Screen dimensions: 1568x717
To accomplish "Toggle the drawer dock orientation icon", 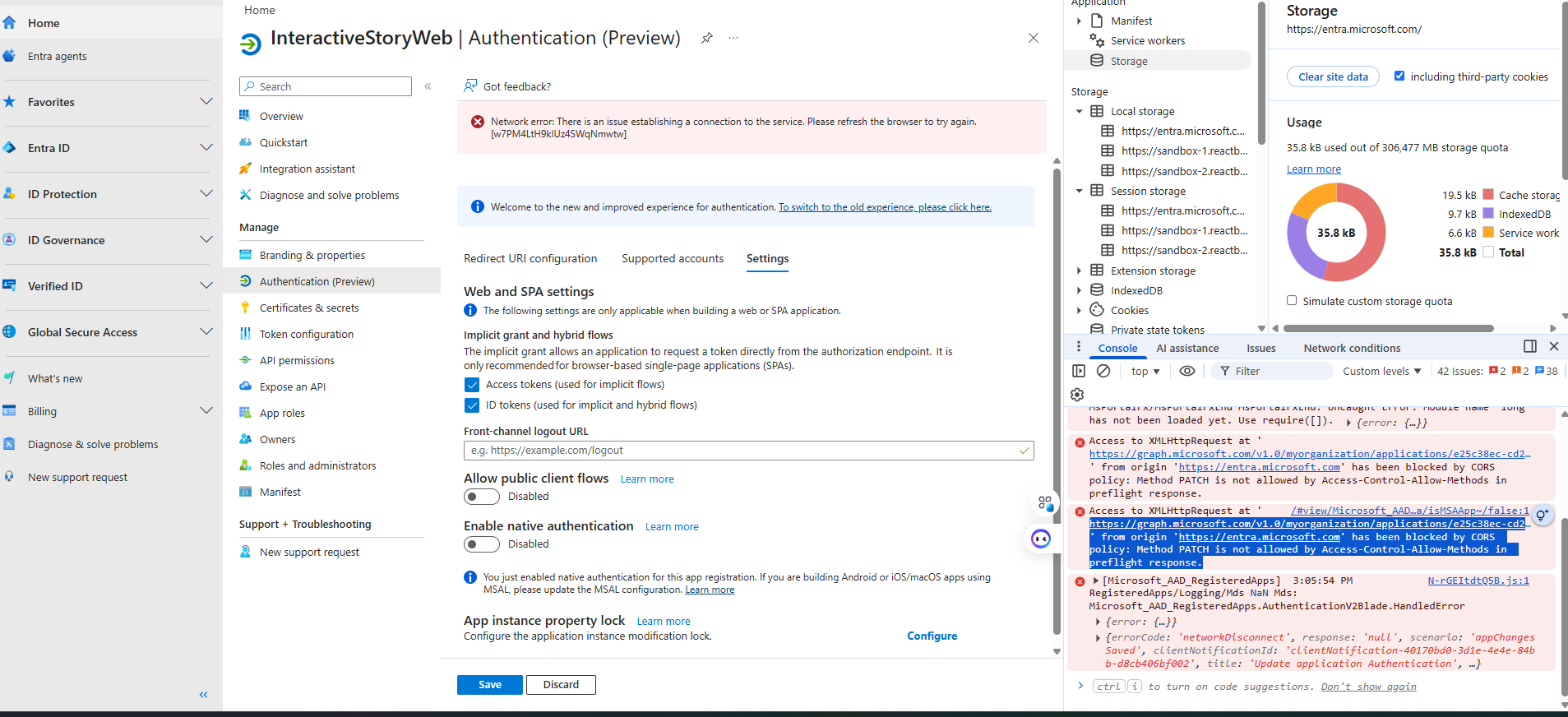I will [1529, 346].
